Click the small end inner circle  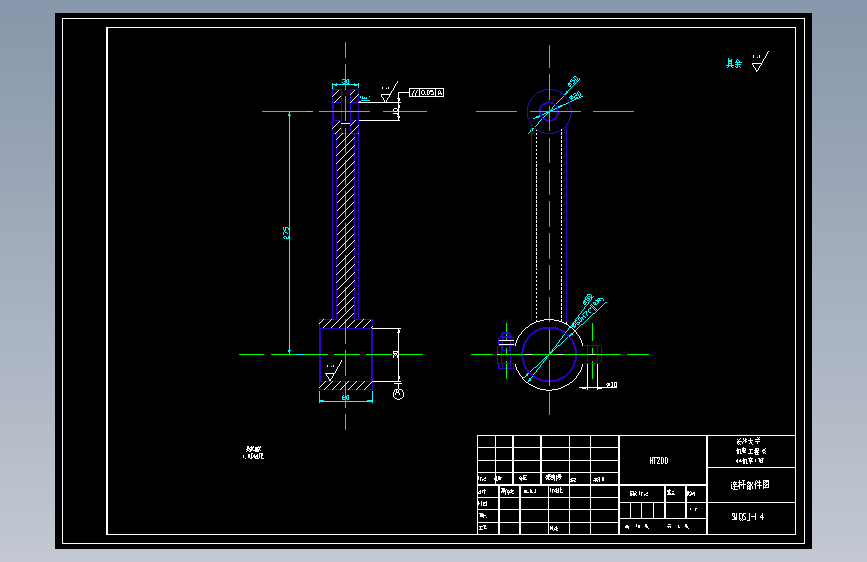(x=549, y=111)
